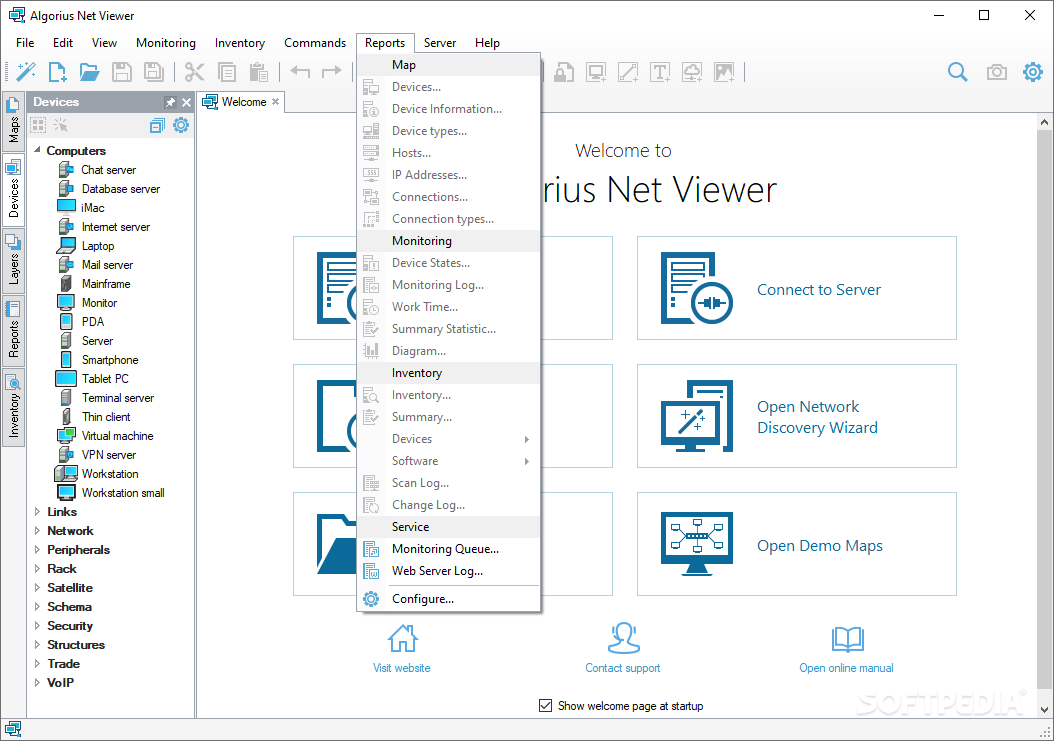The width and height of the screenshot is (1054, 741).
Task: Select Workstation small device
Action: pos(122,493)
